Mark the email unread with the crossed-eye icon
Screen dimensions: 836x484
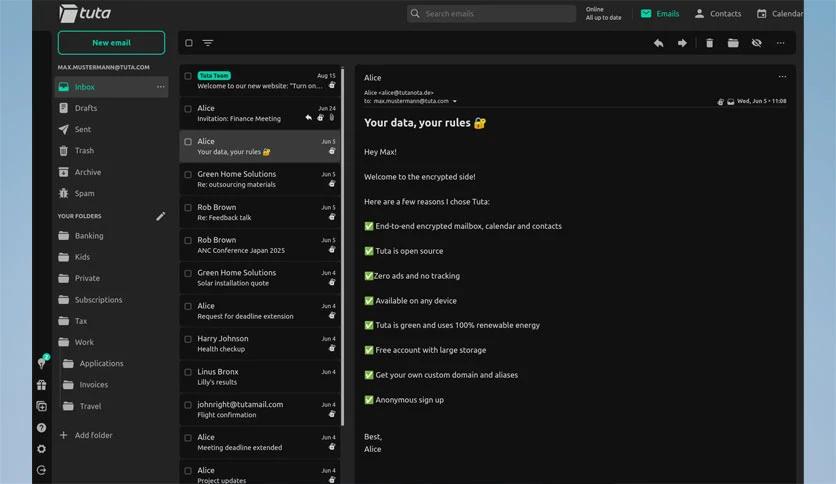click(757, 43)
